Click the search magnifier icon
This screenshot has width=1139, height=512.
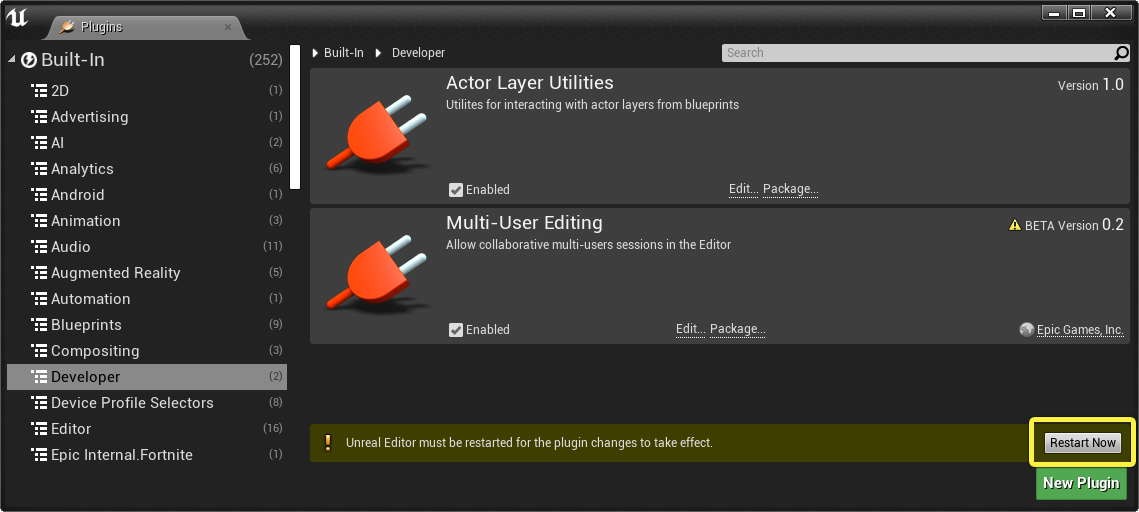1122,53
